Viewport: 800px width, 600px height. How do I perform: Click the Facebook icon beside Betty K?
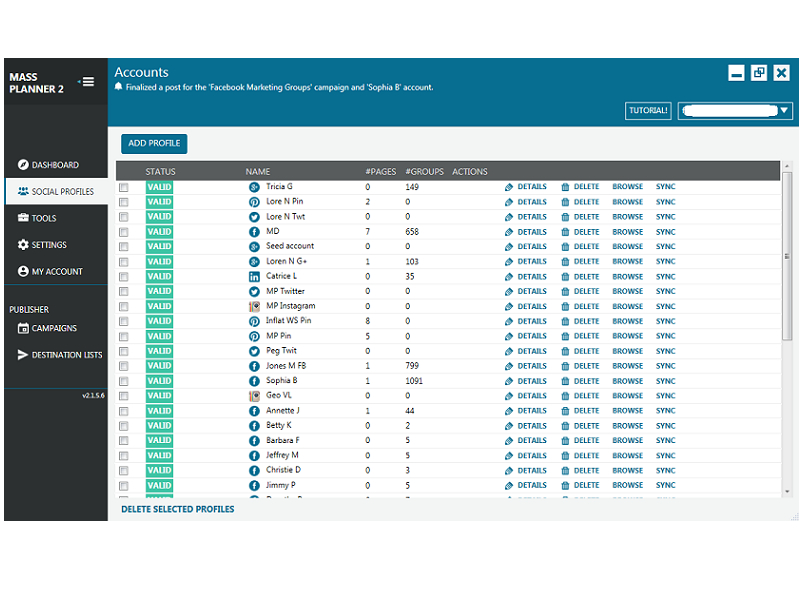pyautogui.click(x=254, y=426)
